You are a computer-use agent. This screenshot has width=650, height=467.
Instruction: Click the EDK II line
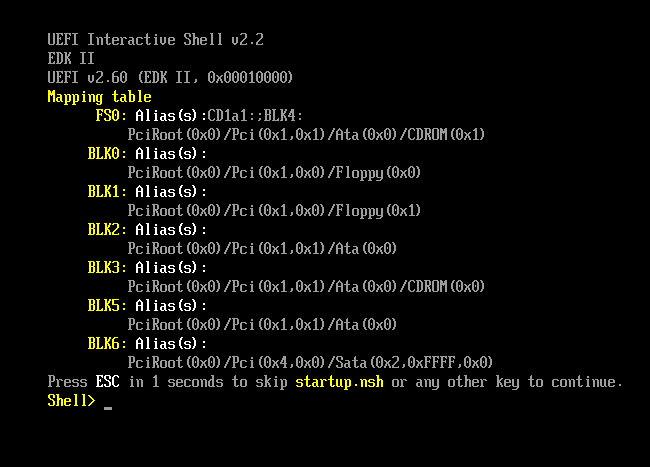(71, 58)
